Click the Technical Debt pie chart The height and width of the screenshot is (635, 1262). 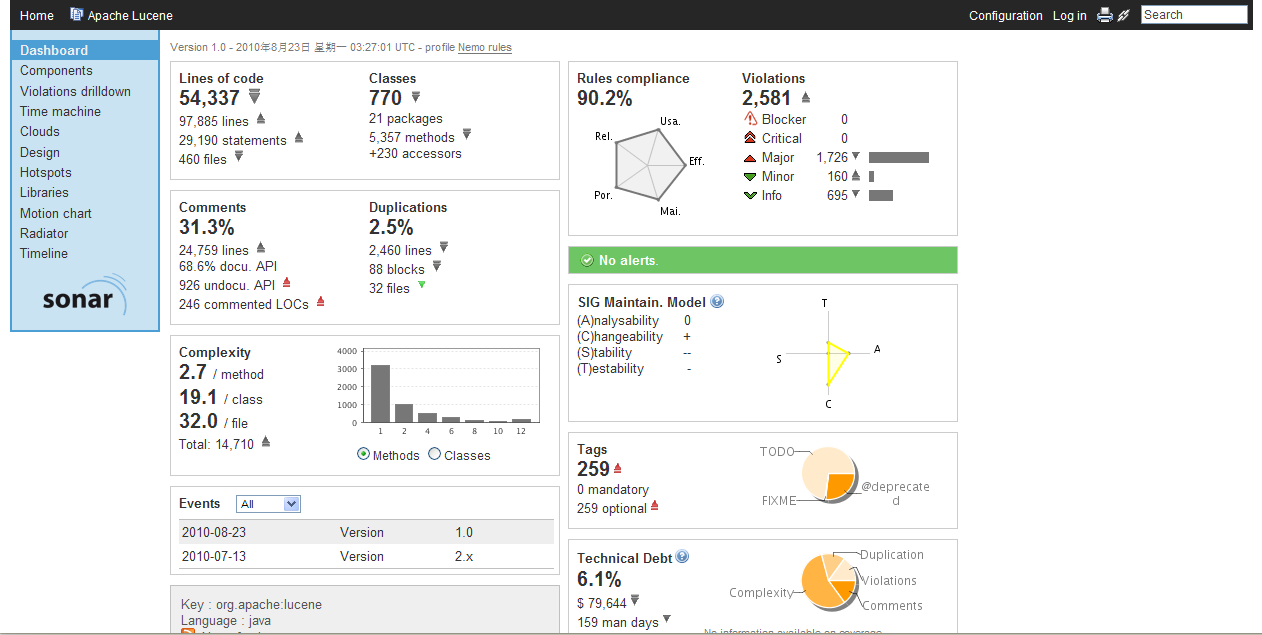coord(829,581)
